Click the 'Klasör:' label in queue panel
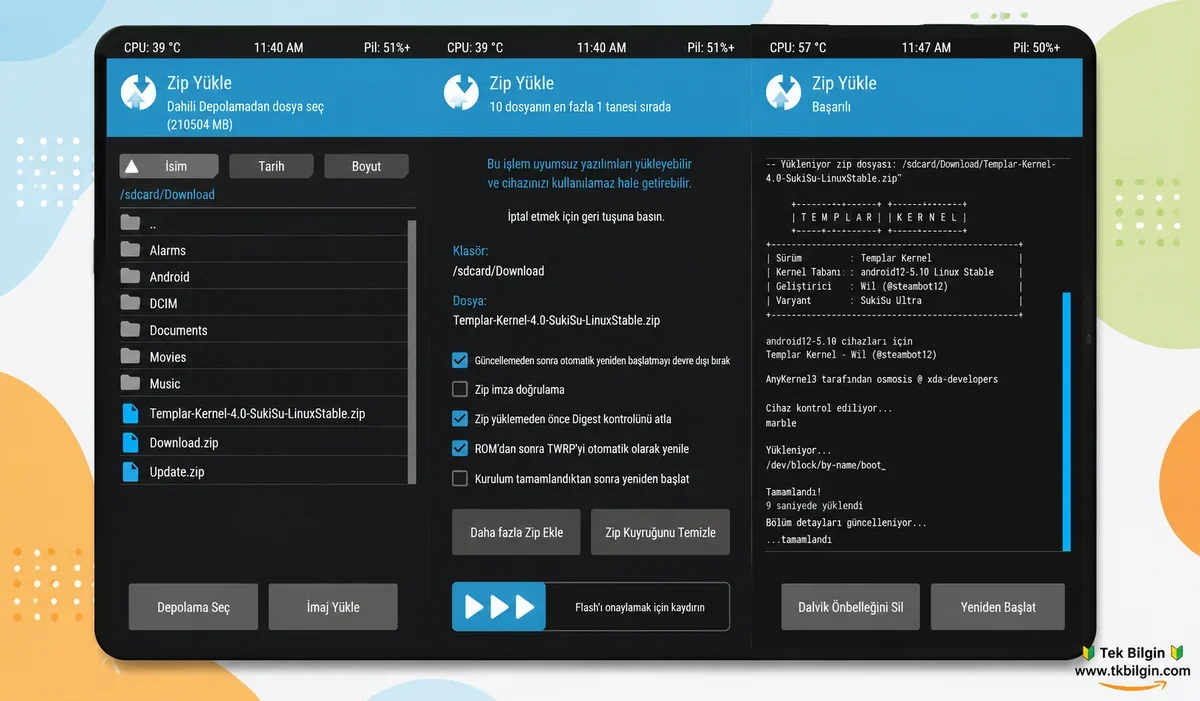Viewport: 1200px width, 701px height. 470,250
